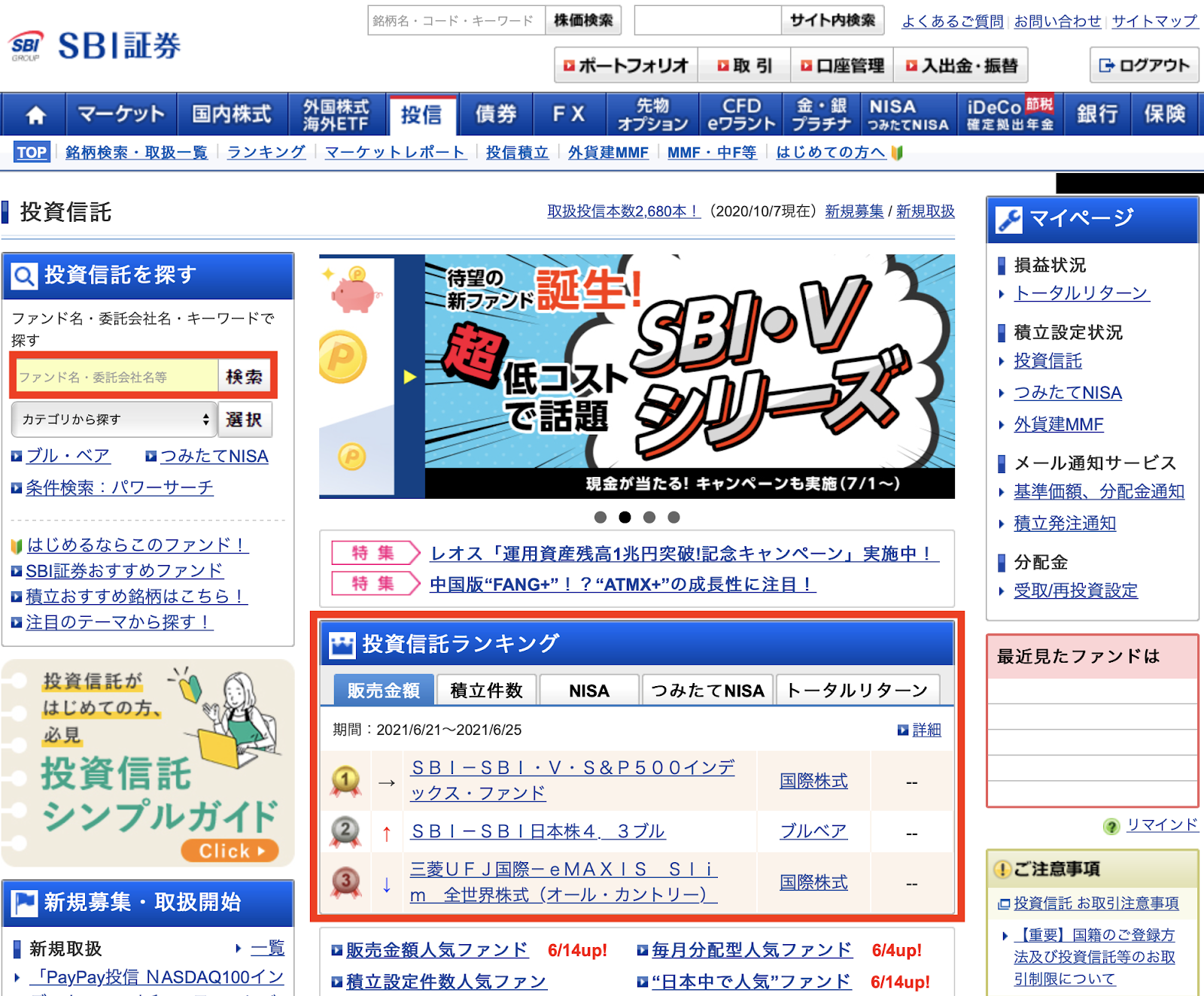This screenshot has height=996, width=1204.
Task: Open レオス 運用資産残高1兆円突破 feature link
Action: click(x=684, y=554)
